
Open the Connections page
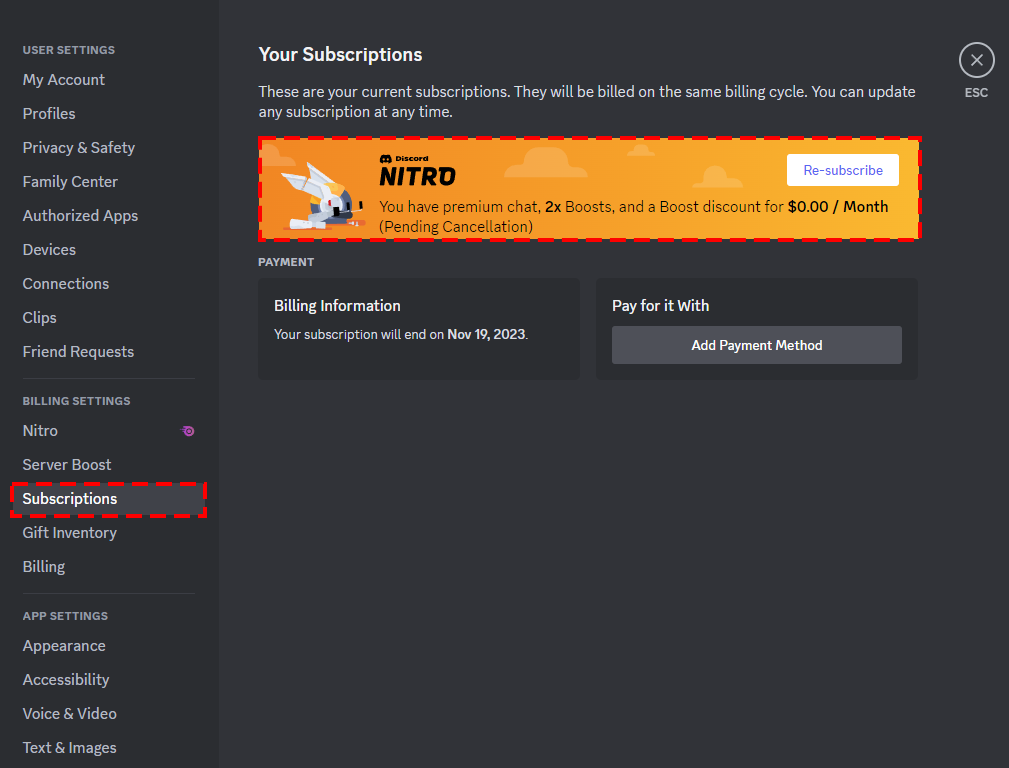coord(65,283)
